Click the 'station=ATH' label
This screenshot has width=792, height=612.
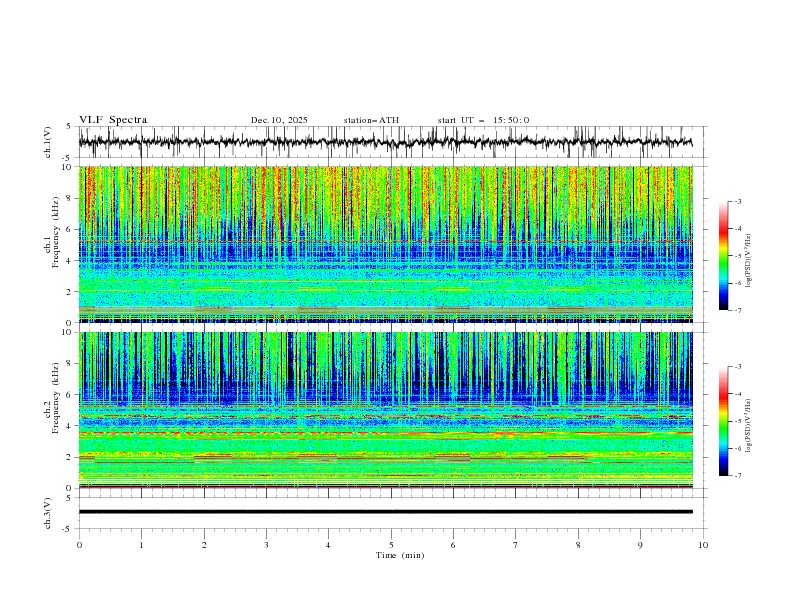point(371,120)
